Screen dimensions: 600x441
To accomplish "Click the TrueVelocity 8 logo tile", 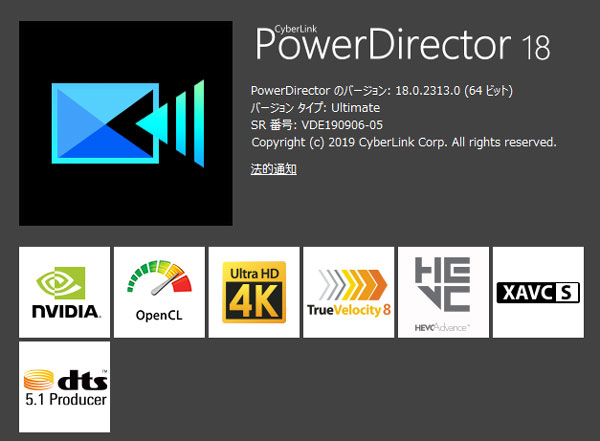I will click(349, 292).
